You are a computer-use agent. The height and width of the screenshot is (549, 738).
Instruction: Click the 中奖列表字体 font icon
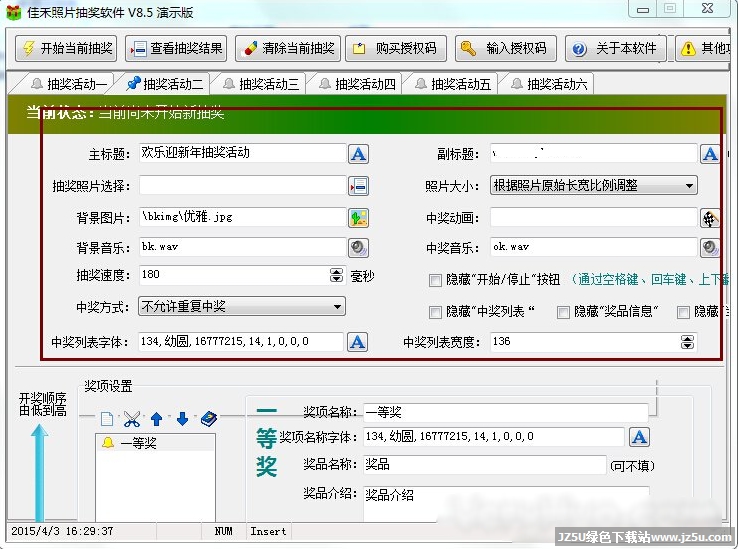click(x=358, y=342)
